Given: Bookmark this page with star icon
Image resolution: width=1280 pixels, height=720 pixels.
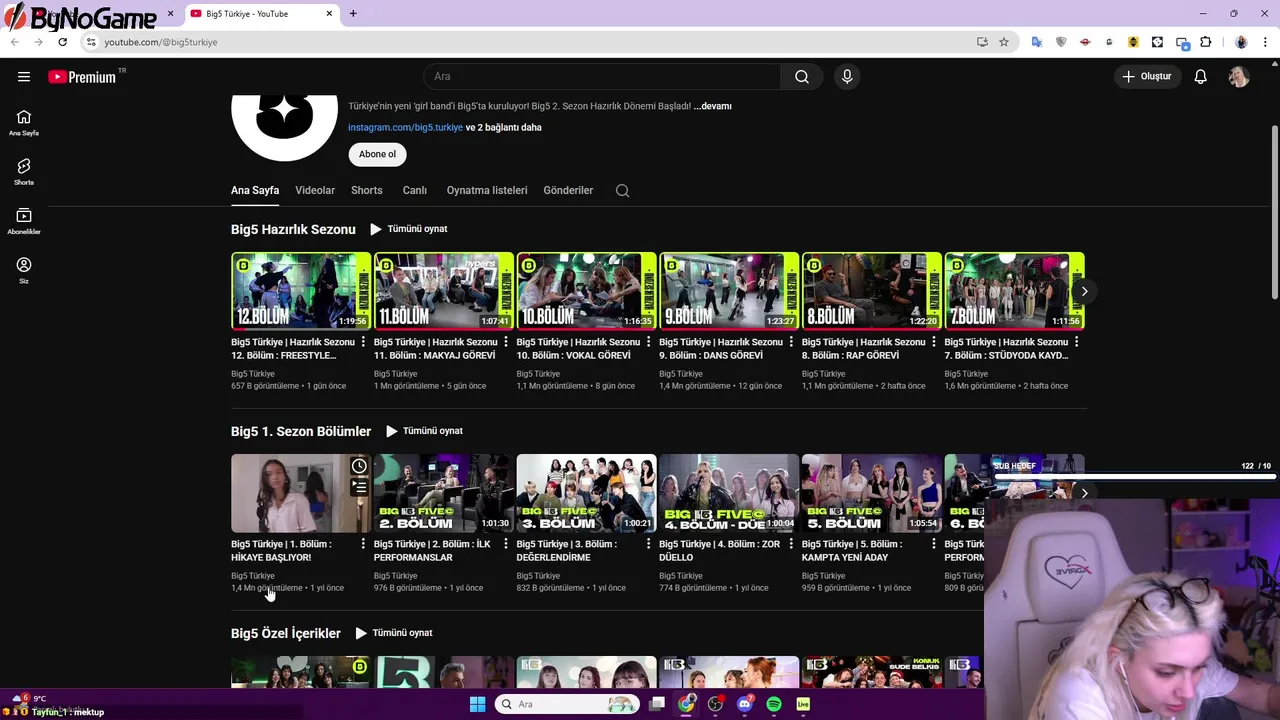Looking at the screenshot, I should pos(1004,42).
